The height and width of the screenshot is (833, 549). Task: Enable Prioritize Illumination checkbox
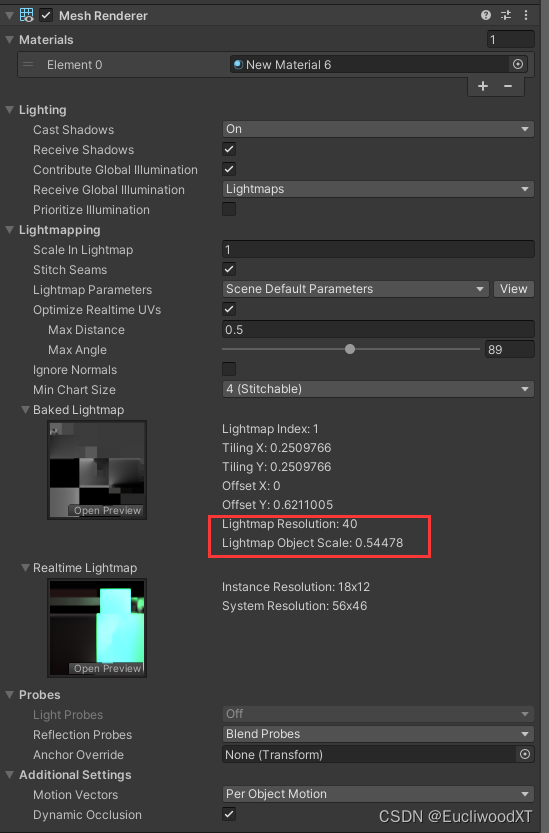click(229, 209)
